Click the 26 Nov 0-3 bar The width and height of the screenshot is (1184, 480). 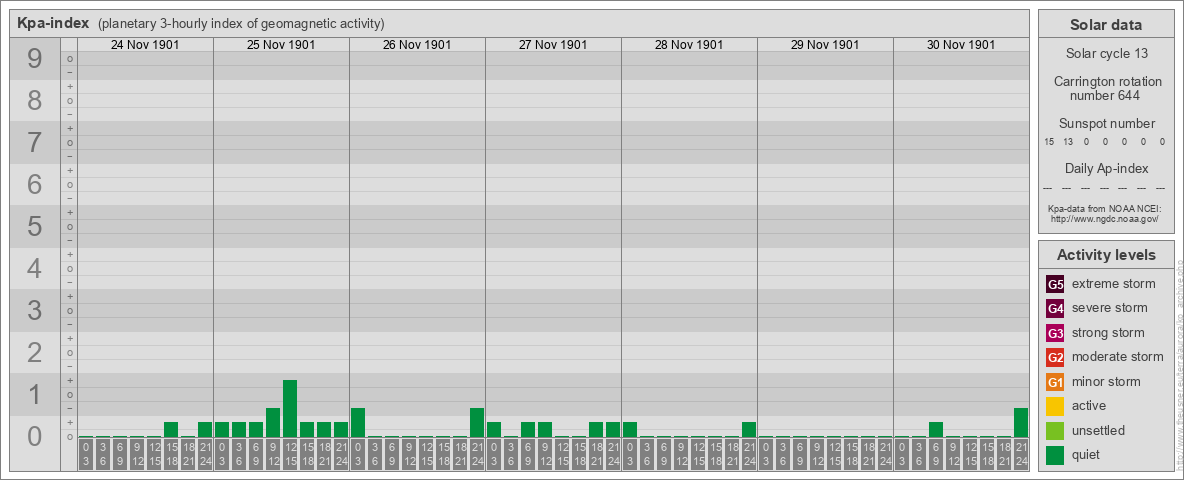358,423
